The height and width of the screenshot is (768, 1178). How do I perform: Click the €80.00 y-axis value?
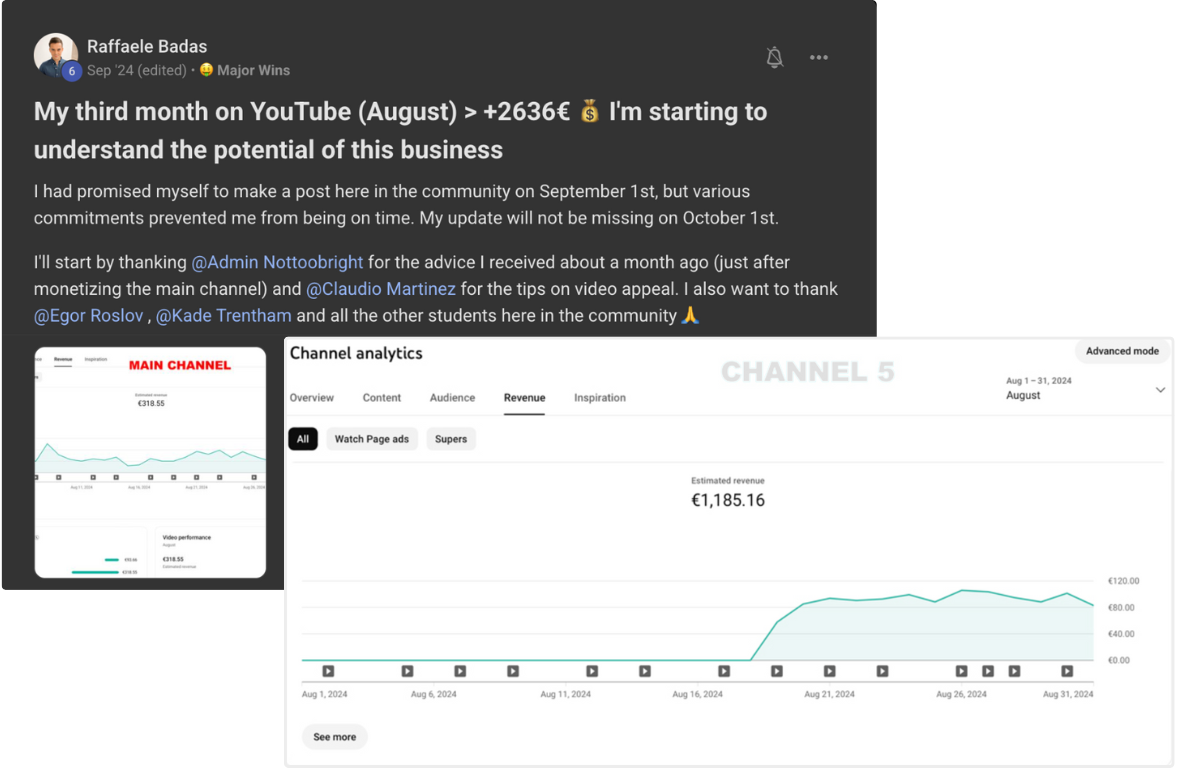(x=1121, y=607)
